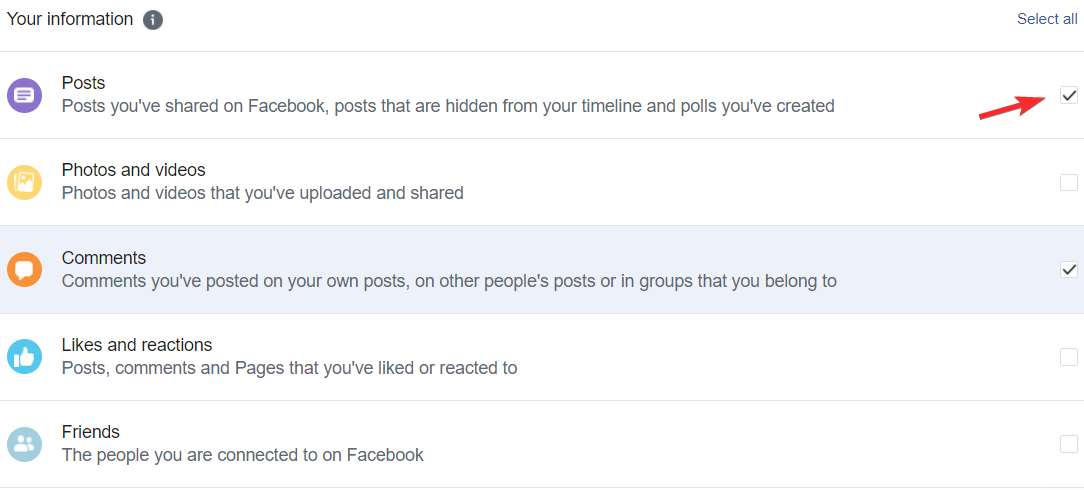Viewport: 1084px width, 490px height.
Task: Tick the Likes and reactions checkbox
Action: coord(1069,357)
